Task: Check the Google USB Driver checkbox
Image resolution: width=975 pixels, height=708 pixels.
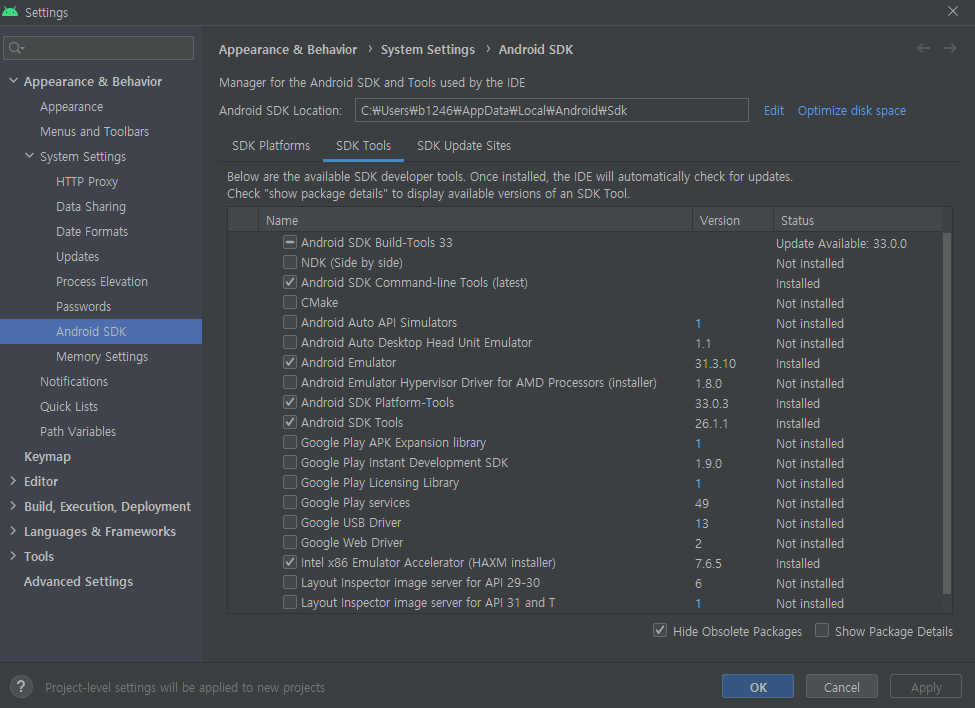Action: pos(290,522)
